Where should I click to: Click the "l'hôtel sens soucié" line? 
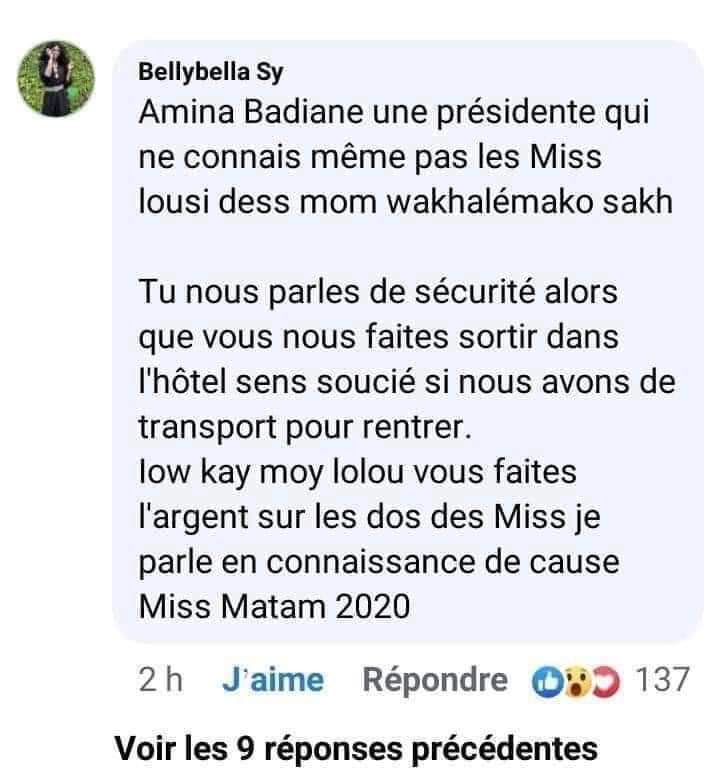pyautogui.click(x=404, y=382)
